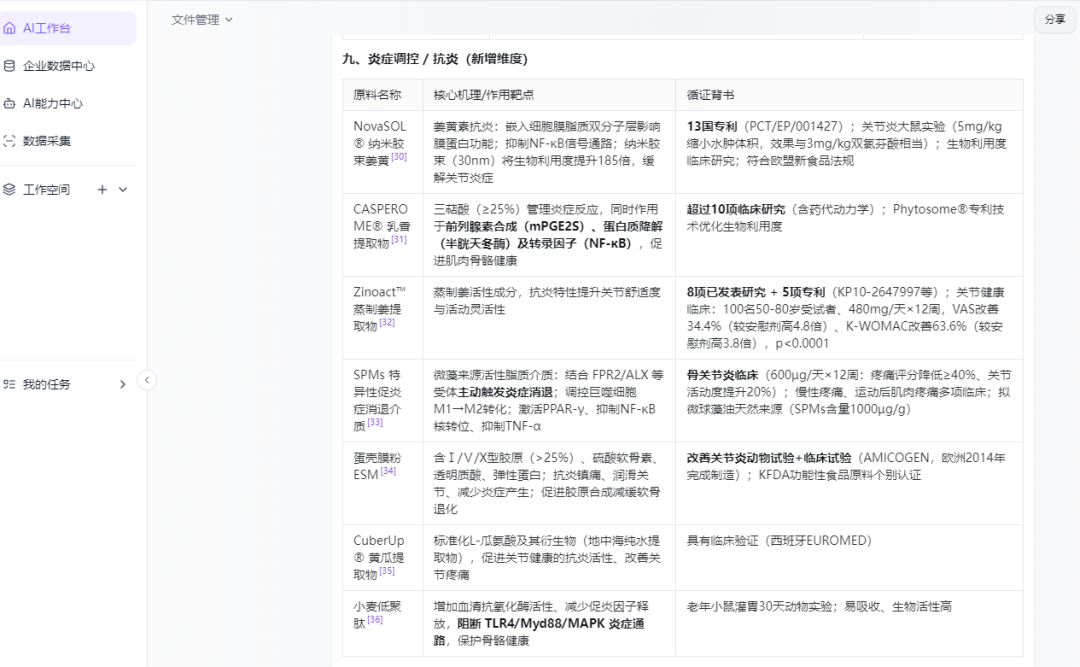Click 老年小鼠灌胃30天动物实验 cell

point(849,624)
